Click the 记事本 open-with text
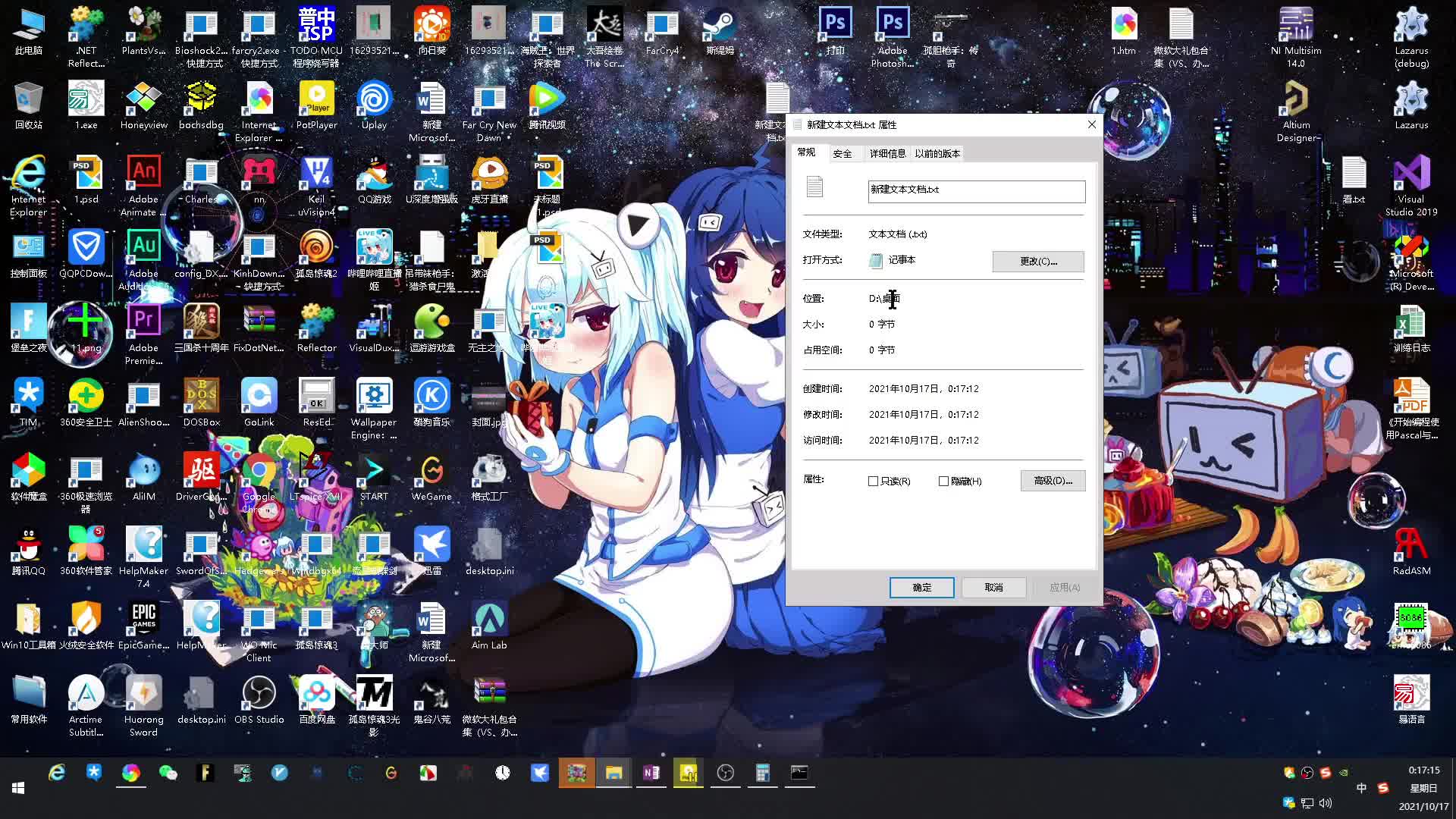Image resolution: width=1456 pixels, height=819 pixels. coord(902,260)
